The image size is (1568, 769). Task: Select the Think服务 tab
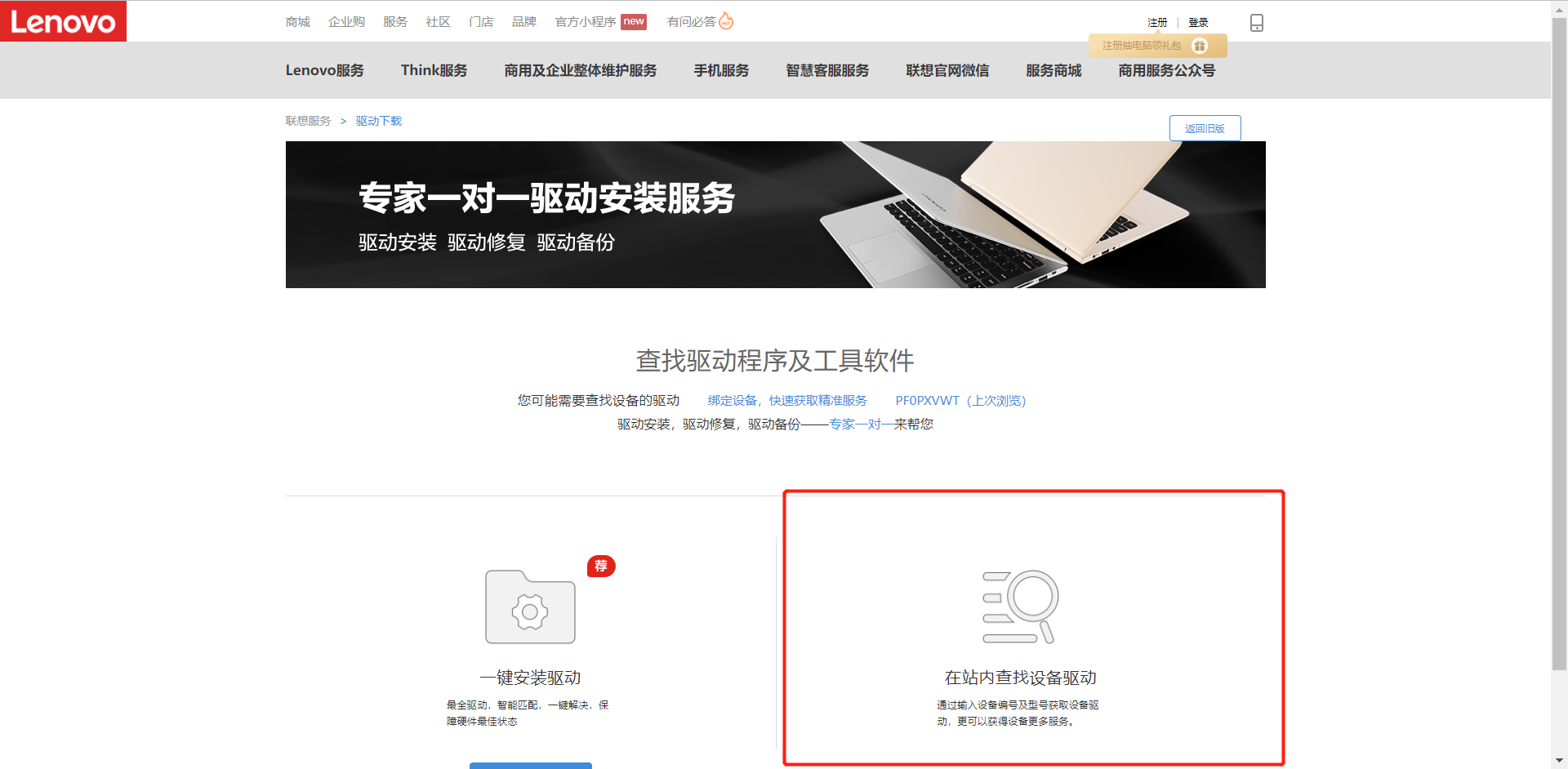[x=434, y=71]
